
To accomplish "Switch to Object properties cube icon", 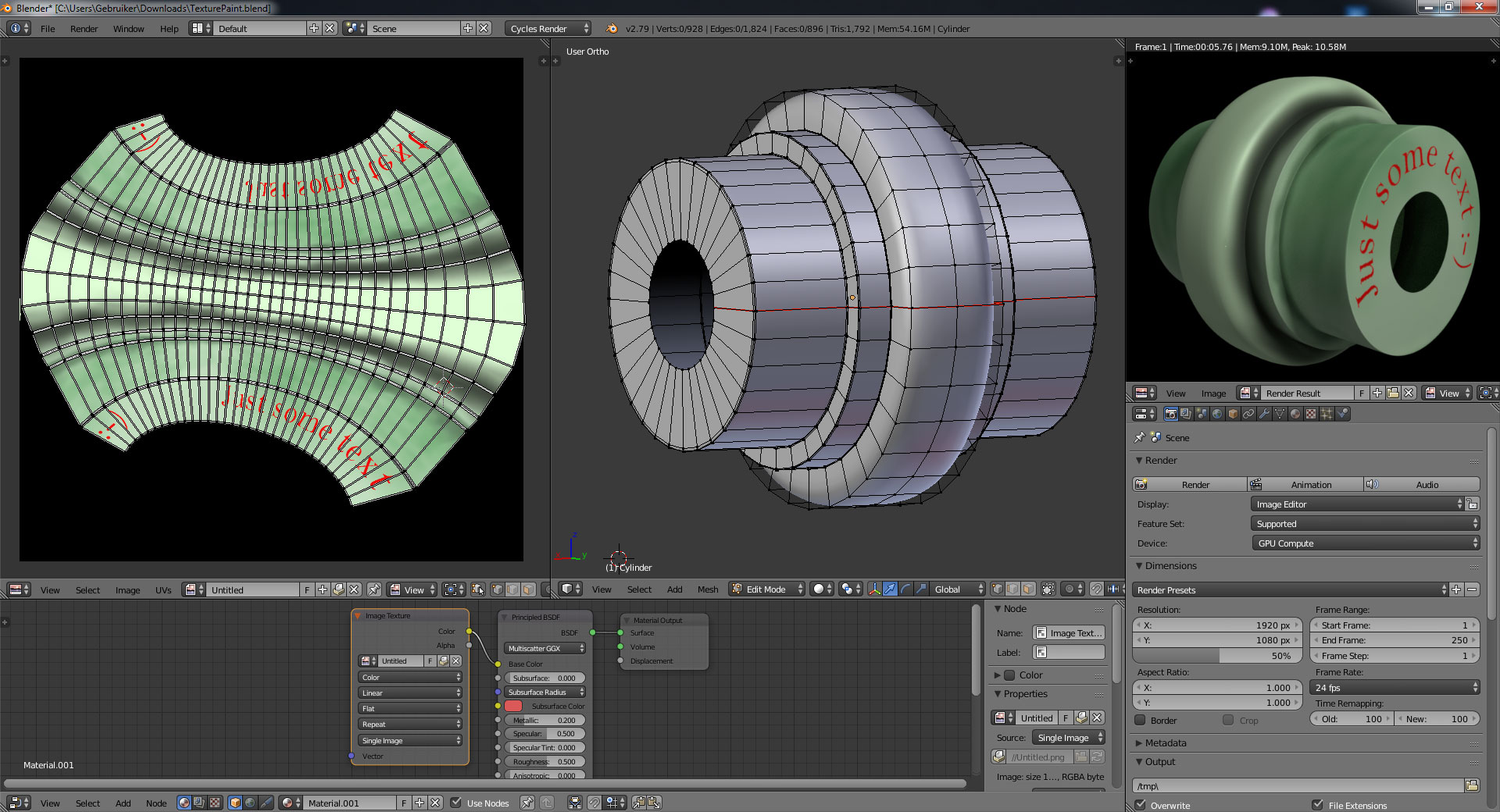I will 1233,414.
